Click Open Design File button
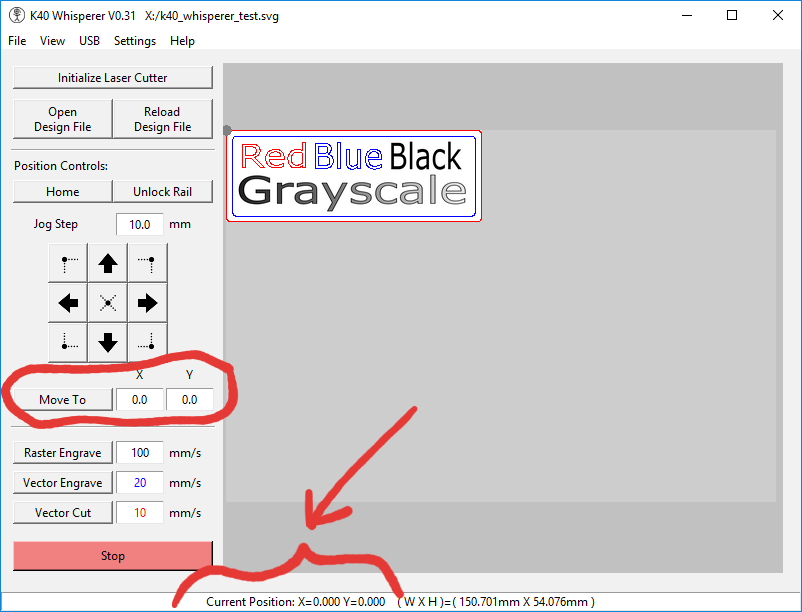Screen dimensions: 802x612 [62, 119]
